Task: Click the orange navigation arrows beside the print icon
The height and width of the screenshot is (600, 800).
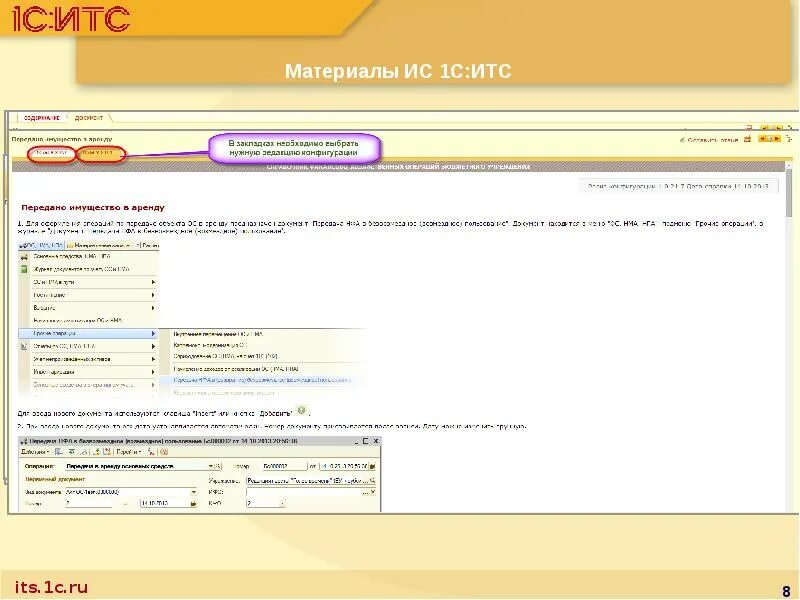Action: [769, 139]
